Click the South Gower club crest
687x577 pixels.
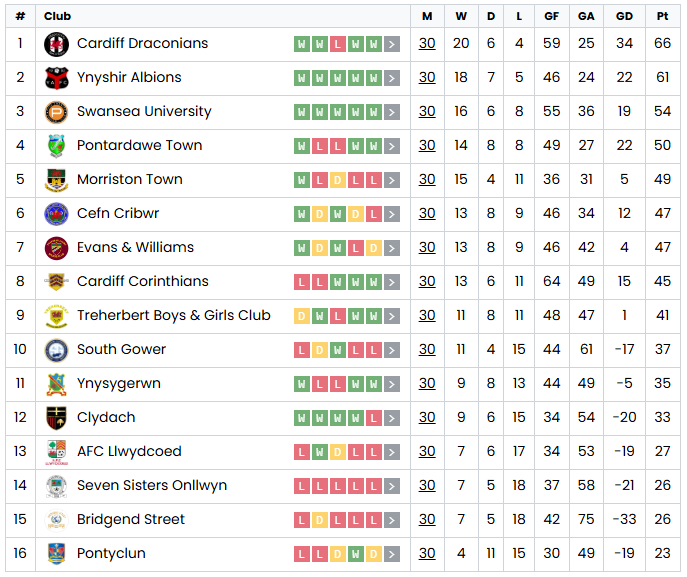pos(56,350)
